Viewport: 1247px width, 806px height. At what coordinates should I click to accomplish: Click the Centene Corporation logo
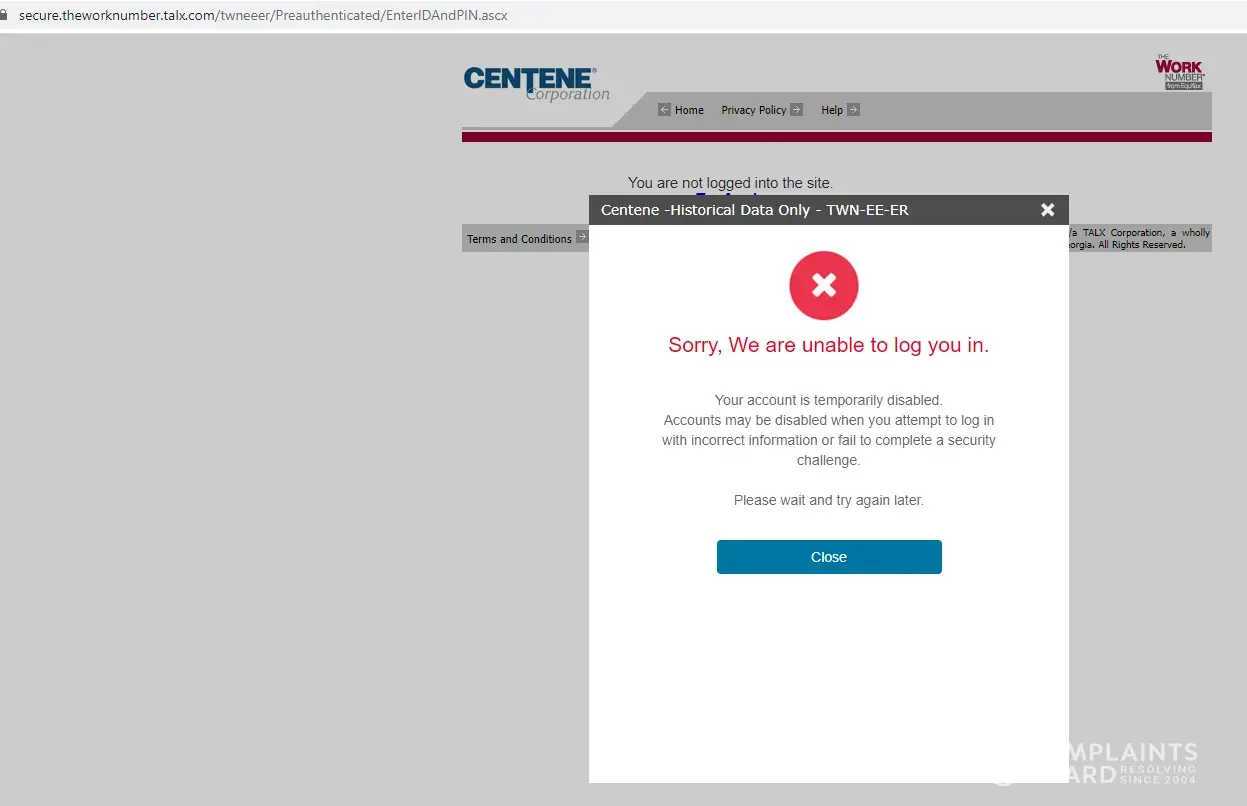[x=536, y=84]
